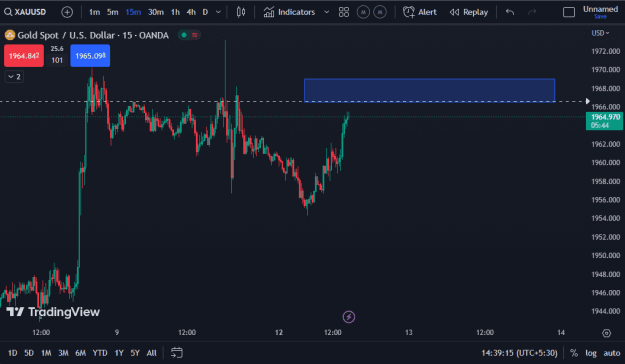Click the date label 13 on time axis

click(409, 333)
